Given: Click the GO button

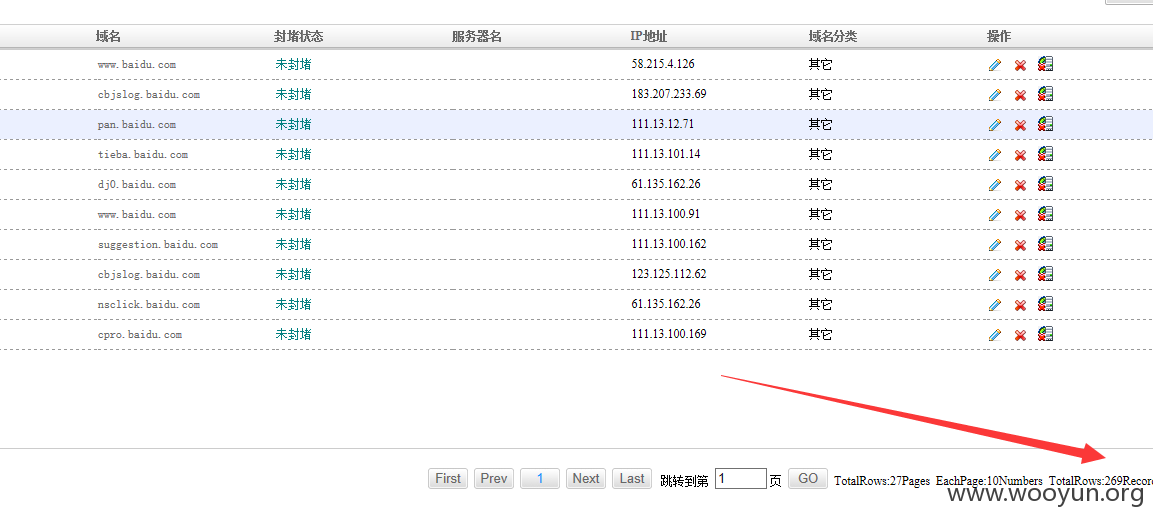Looking at the screenshot, I should [x=808, y=479].
